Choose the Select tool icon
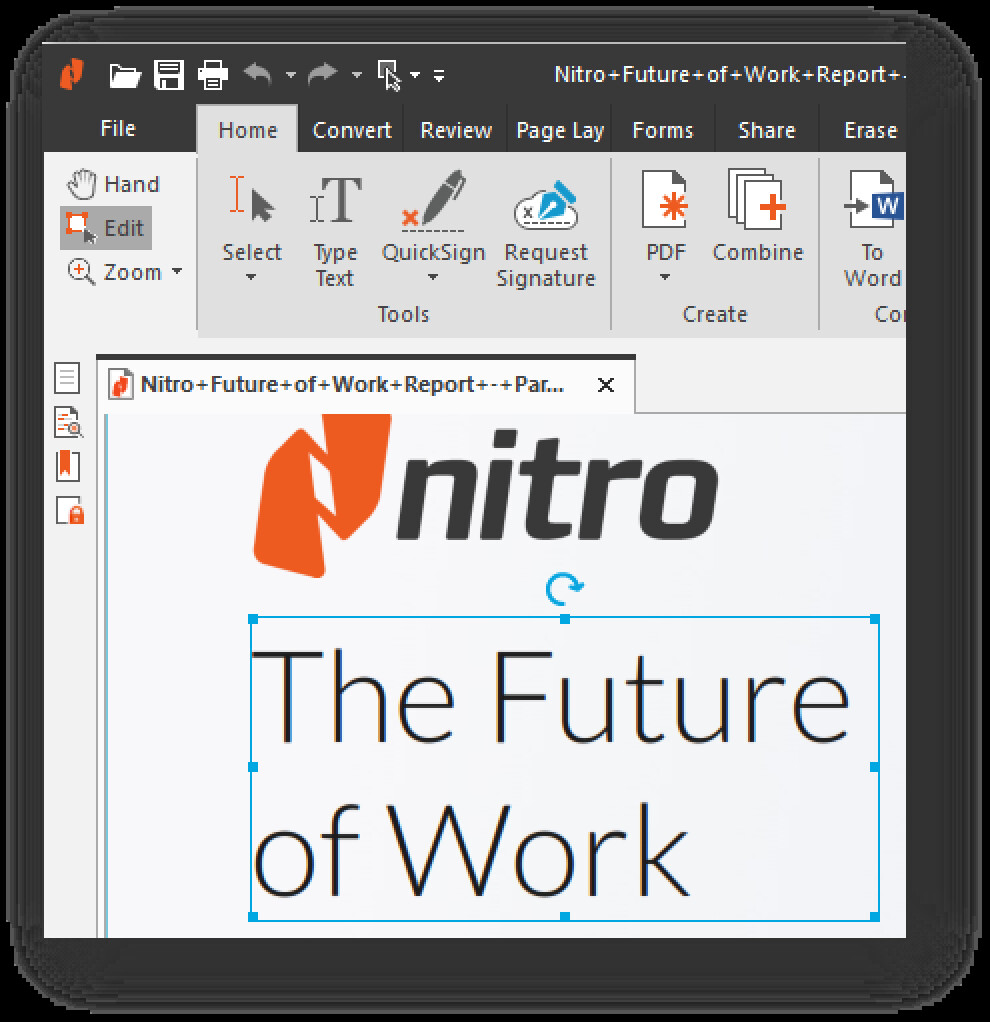Viewport: 990px width, 1022px height. 252,199
